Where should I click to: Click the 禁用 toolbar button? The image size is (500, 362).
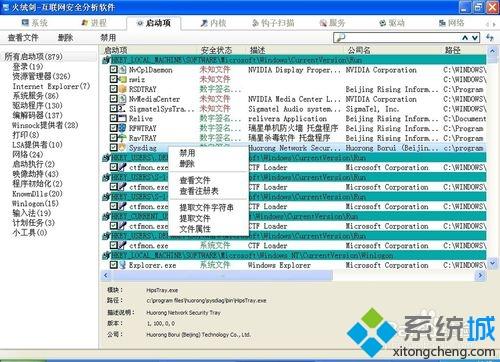[108, 38]
